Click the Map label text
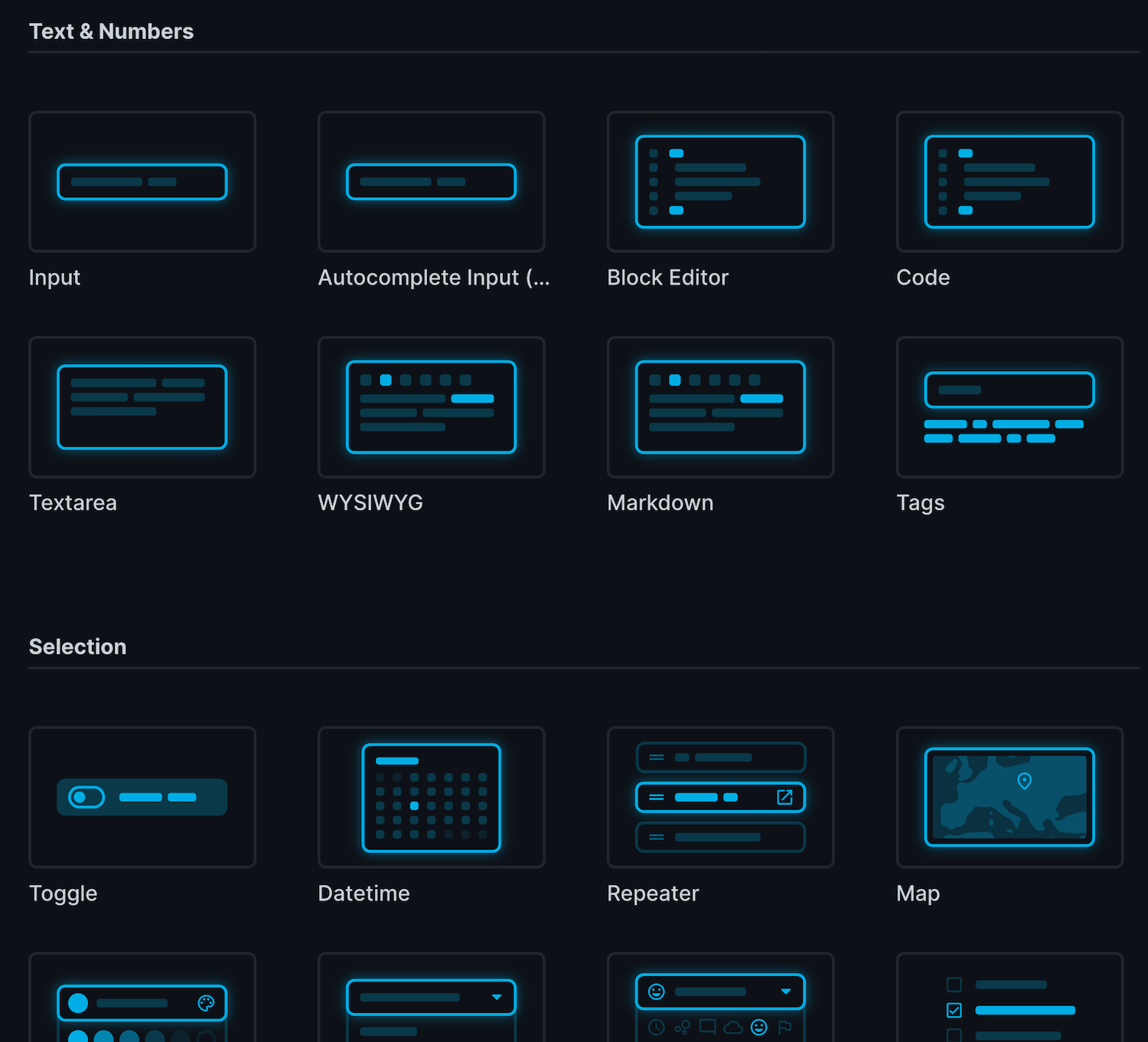Screen dimensions: 1148x1042 (x=918, y=894)
